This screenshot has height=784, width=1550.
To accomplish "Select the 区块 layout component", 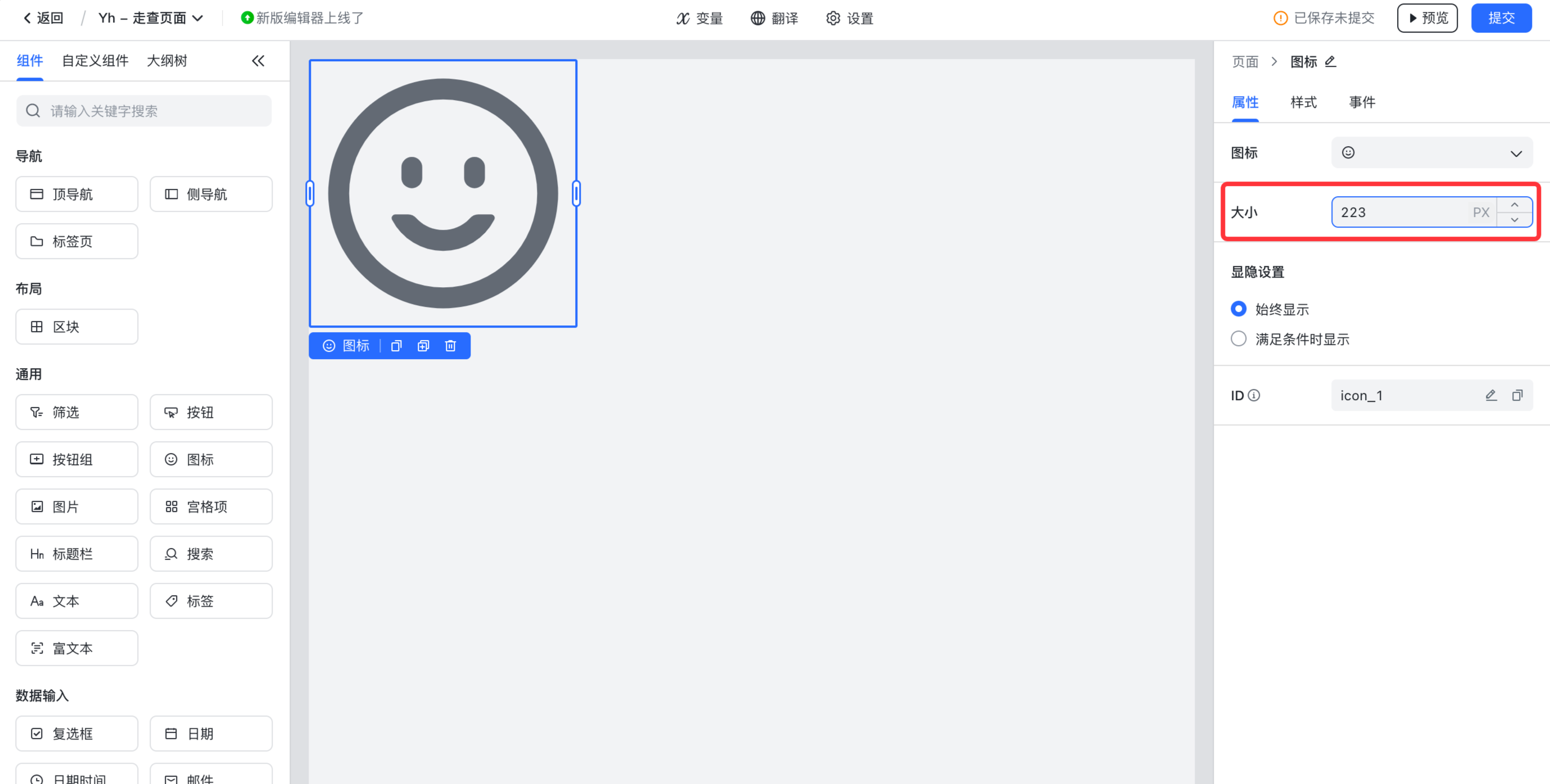I will [x=76, y=327].
